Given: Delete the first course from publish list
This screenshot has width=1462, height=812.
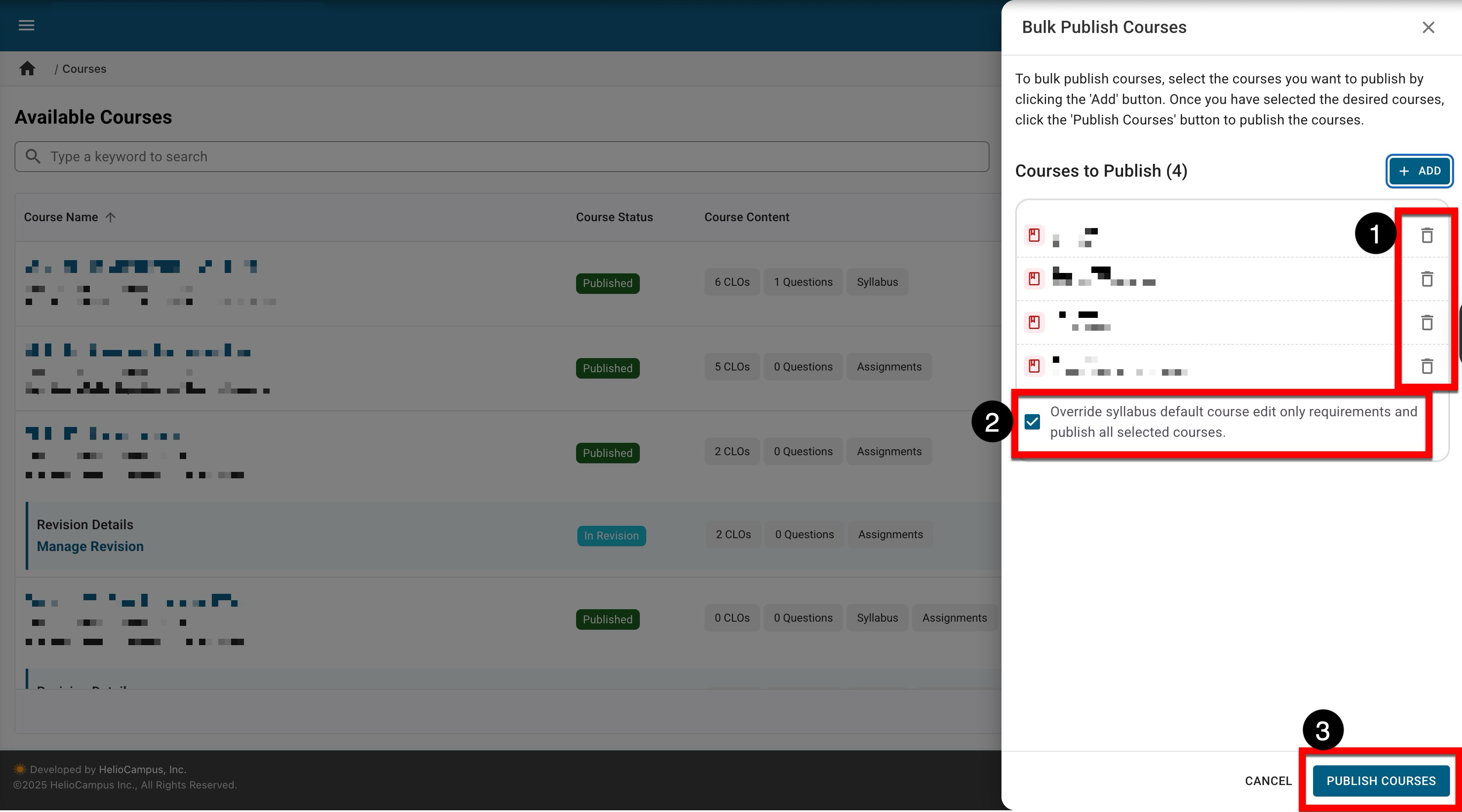Looking at the screenshot, I should pos(1427,235).
